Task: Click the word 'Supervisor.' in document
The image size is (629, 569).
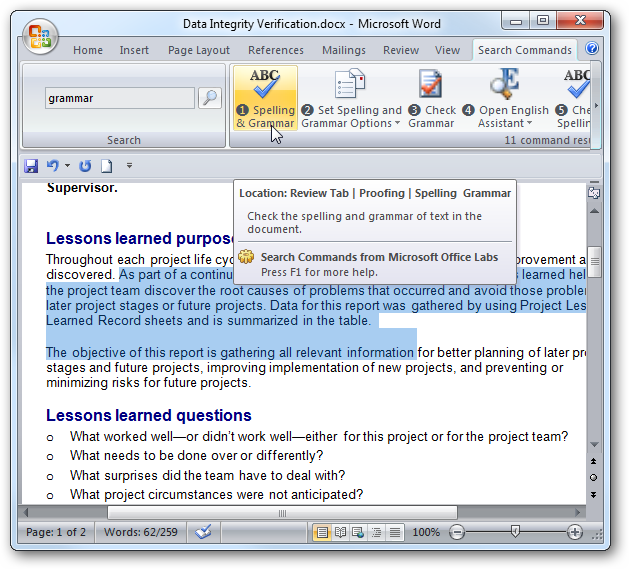Action: pos(82,188)
